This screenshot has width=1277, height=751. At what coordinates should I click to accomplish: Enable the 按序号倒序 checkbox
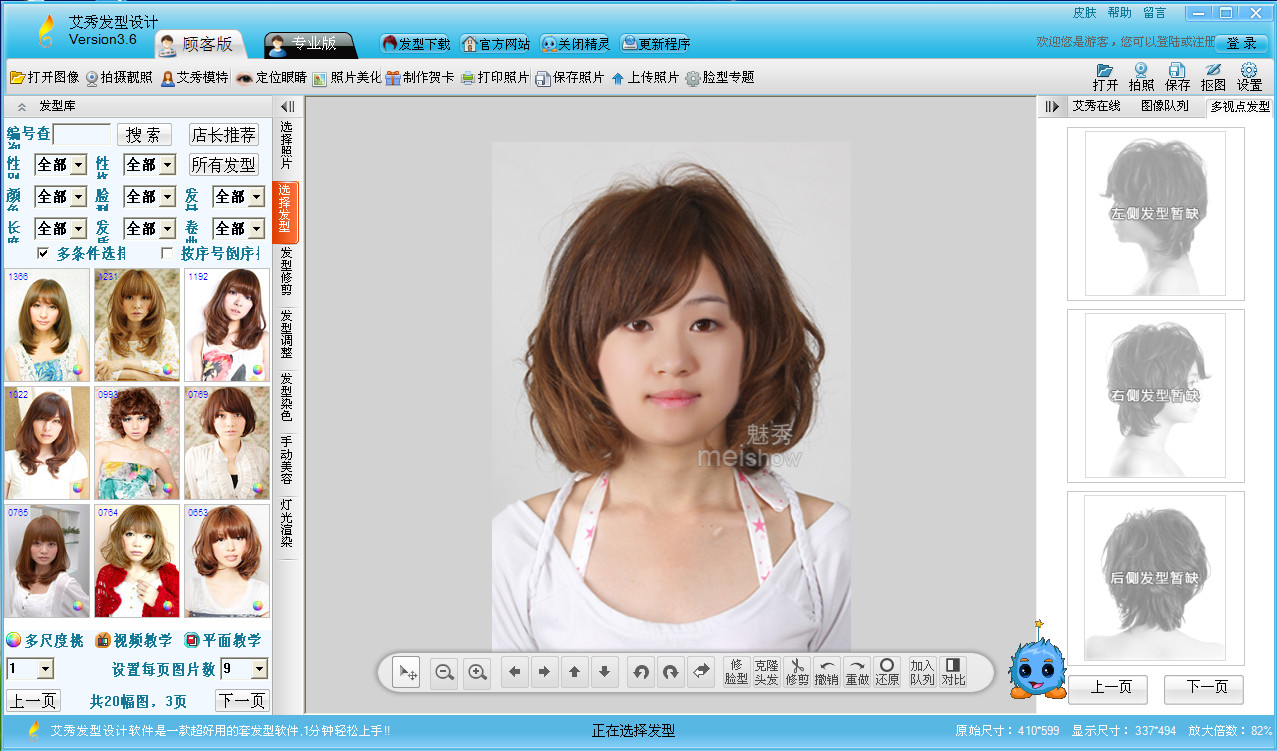[x=167, y=253]
